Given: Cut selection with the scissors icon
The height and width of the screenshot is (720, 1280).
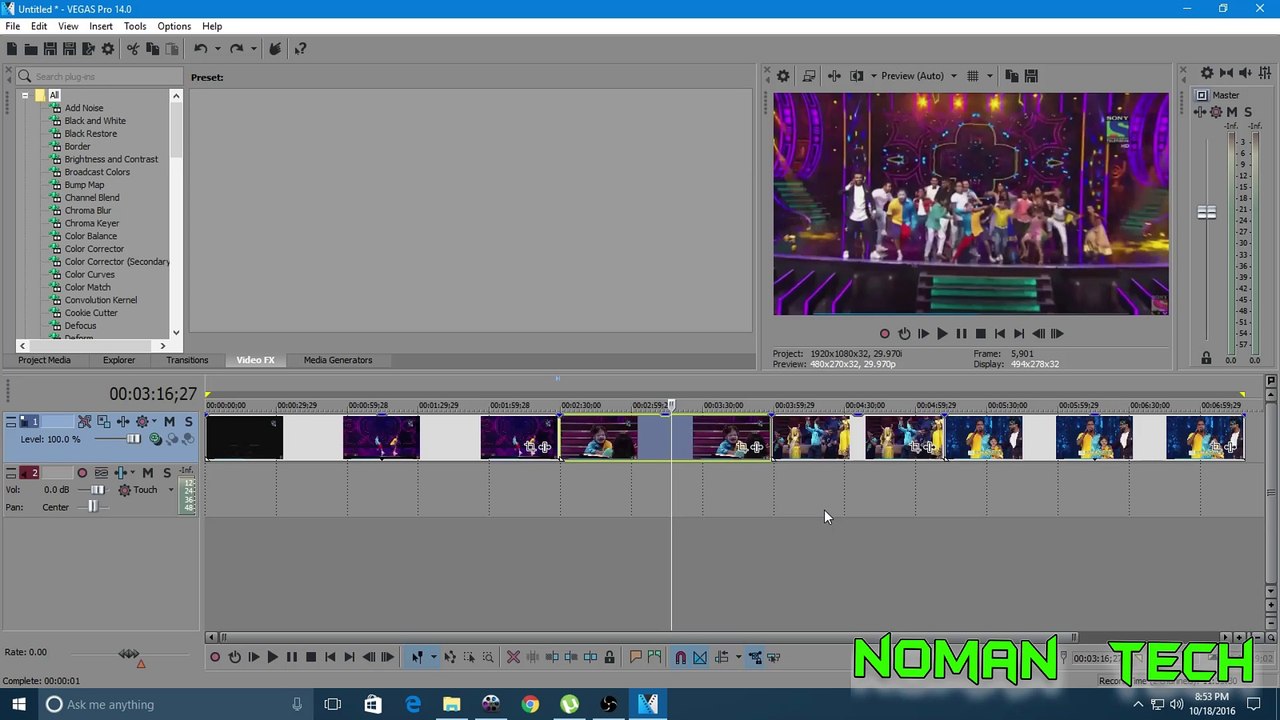Looking at the screenshot, I should 133,49.
